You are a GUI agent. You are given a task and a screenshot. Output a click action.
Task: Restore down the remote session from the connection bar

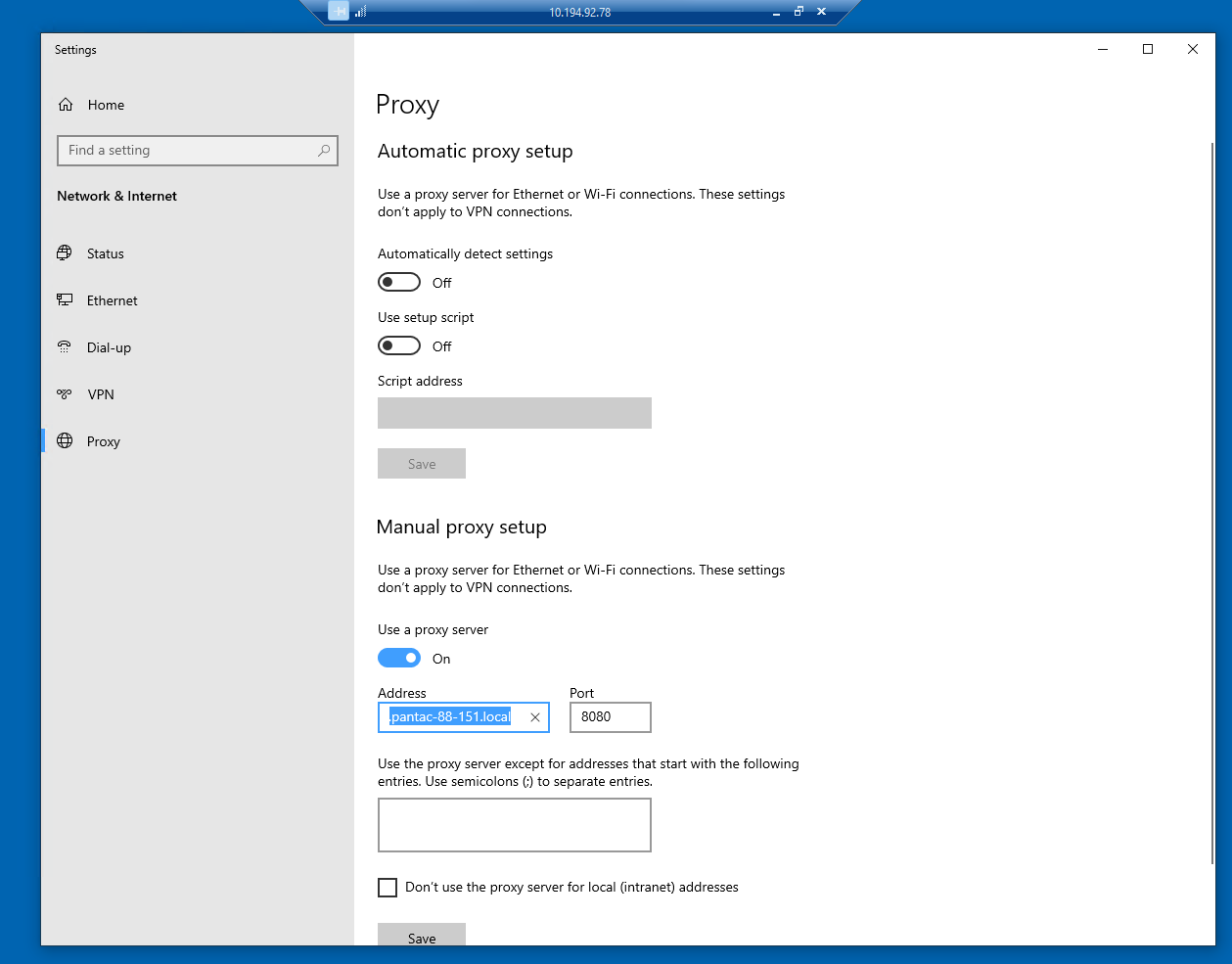click(x=799, y=12)
